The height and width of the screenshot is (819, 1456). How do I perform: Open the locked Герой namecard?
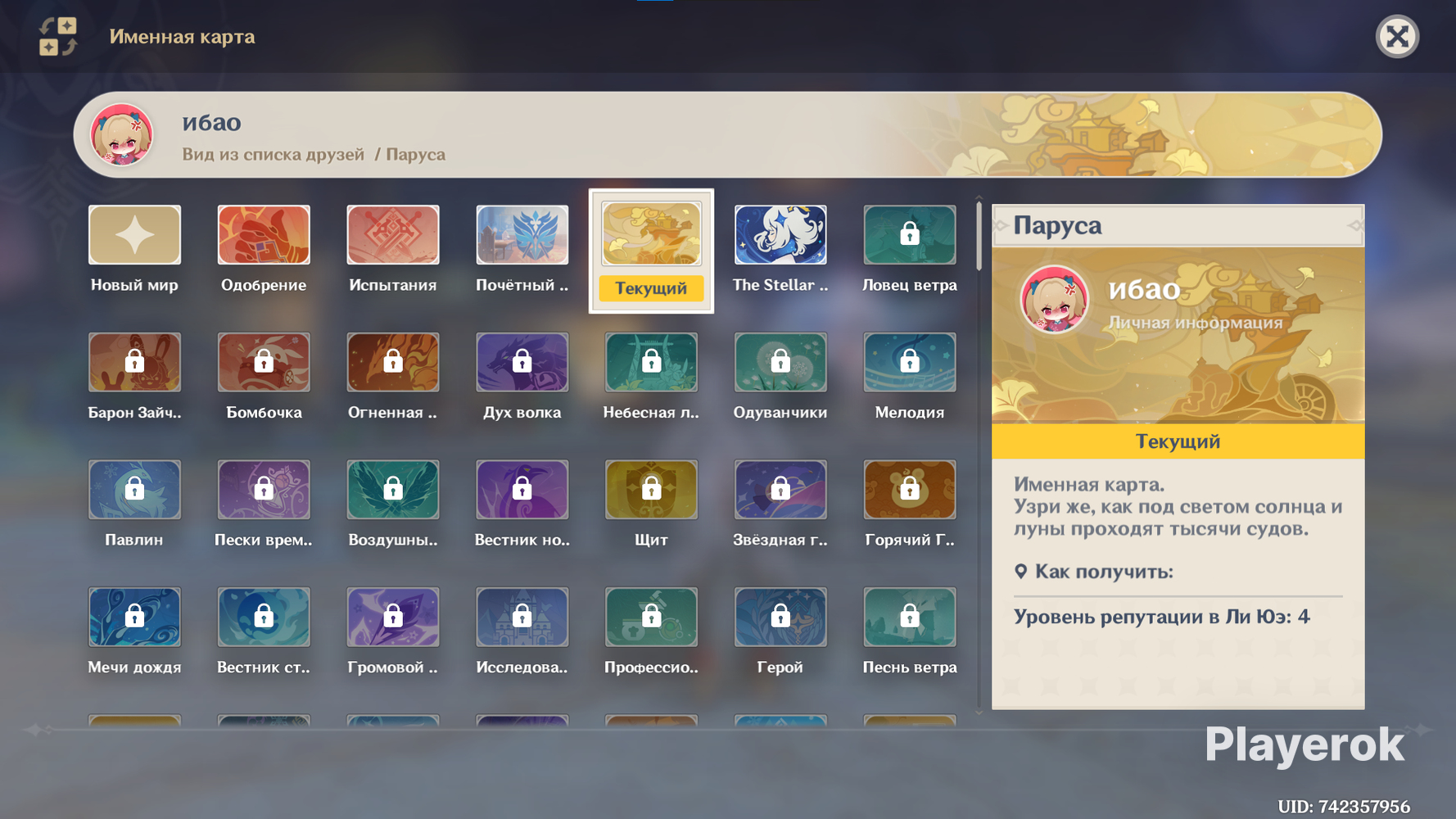[780, 617]
